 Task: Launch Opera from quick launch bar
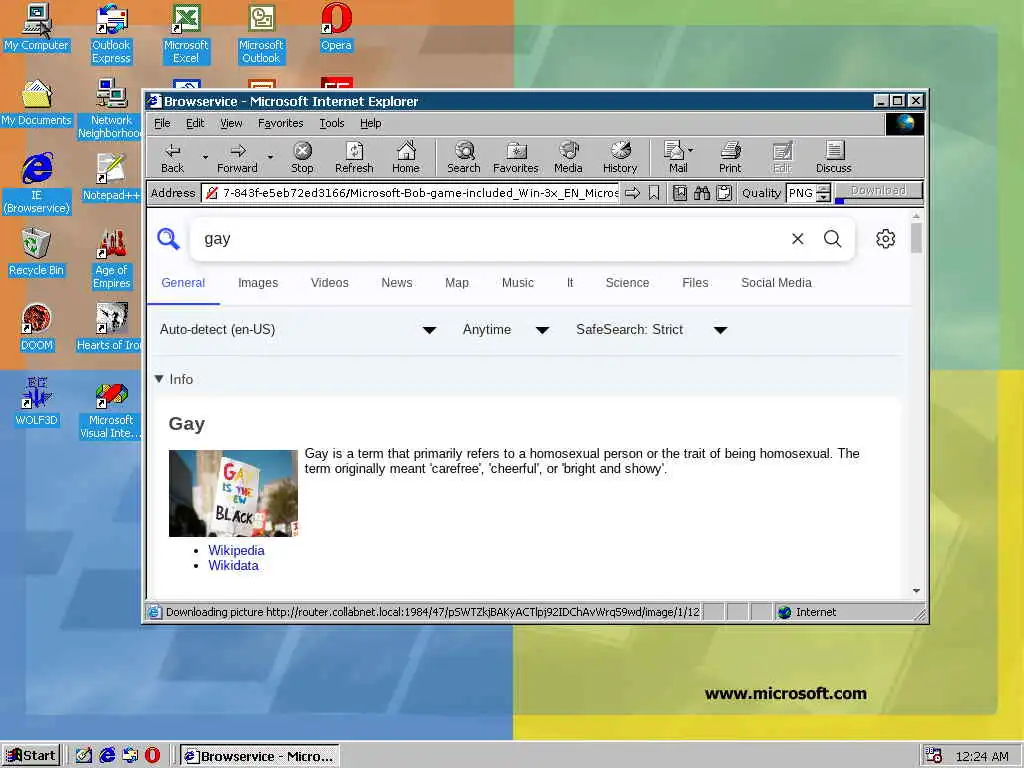point(152,756)
